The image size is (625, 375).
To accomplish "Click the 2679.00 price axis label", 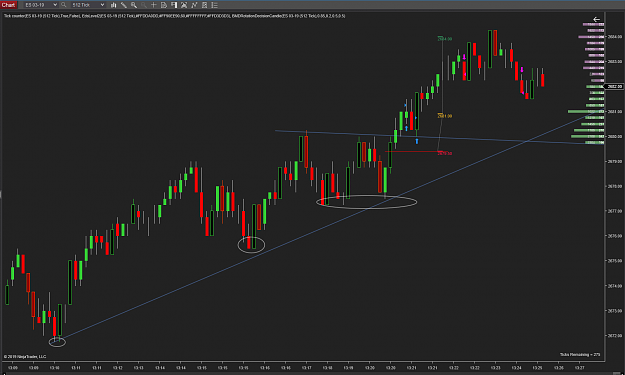I will pos(615,161).
